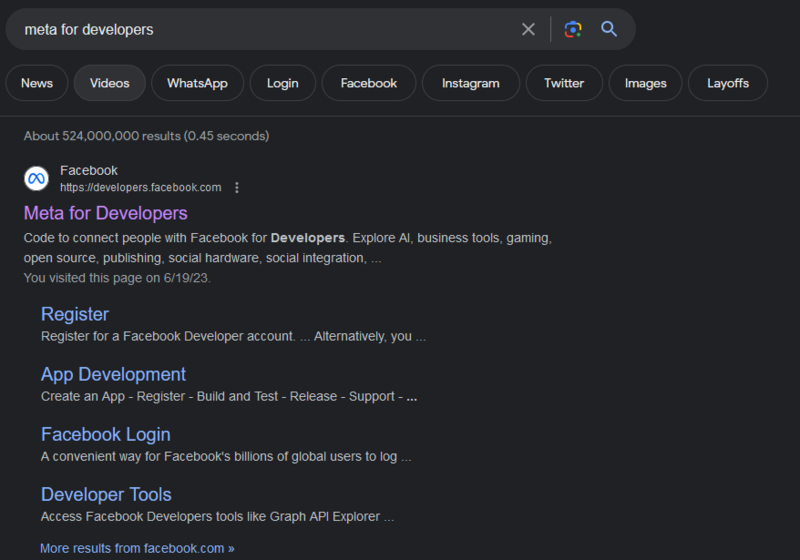Select the Images filter chip

(645, 83)
